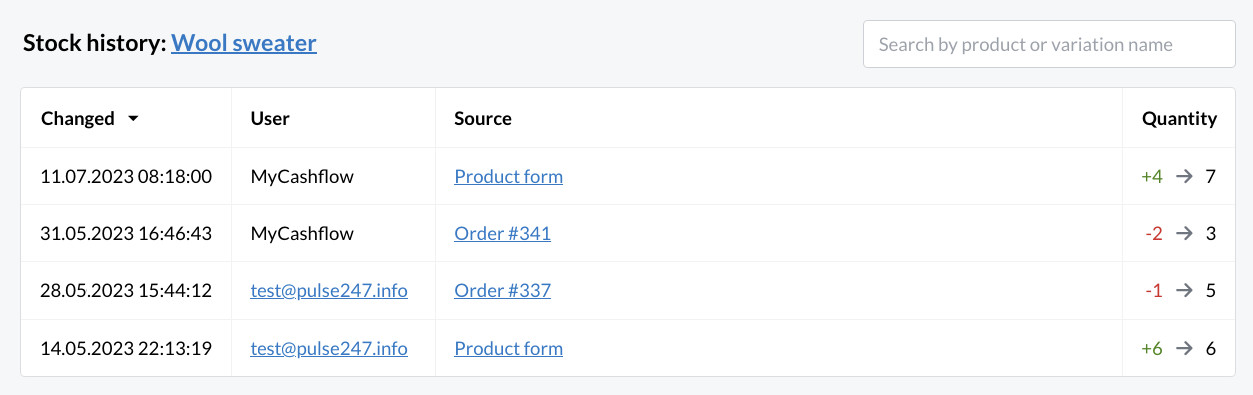The image size is (1253, 395).
Task: Click the Quantity column header
Action: tap(1179, 118)
